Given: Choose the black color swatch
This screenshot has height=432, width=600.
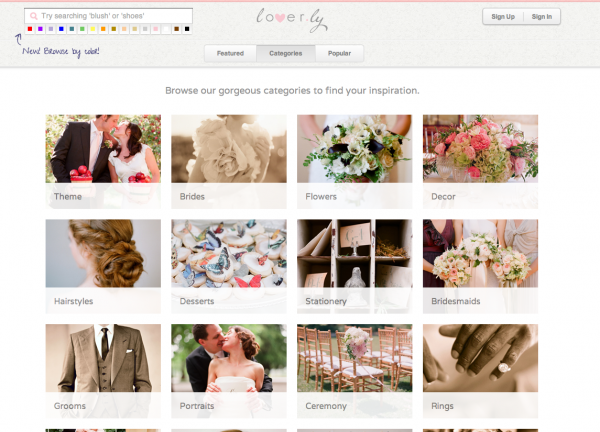Looking at the screenshot, I should (187, 29).
